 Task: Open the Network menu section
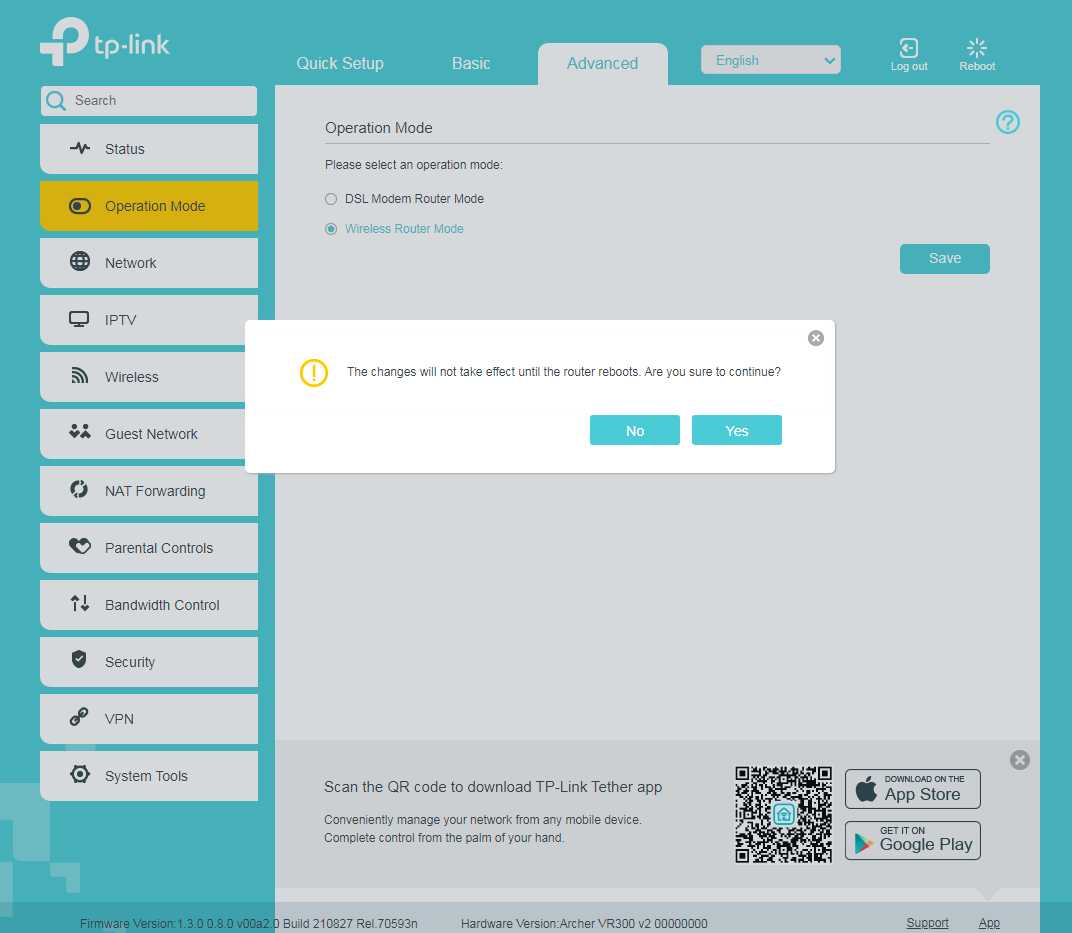pyautogui.click(x=149, y=263)
